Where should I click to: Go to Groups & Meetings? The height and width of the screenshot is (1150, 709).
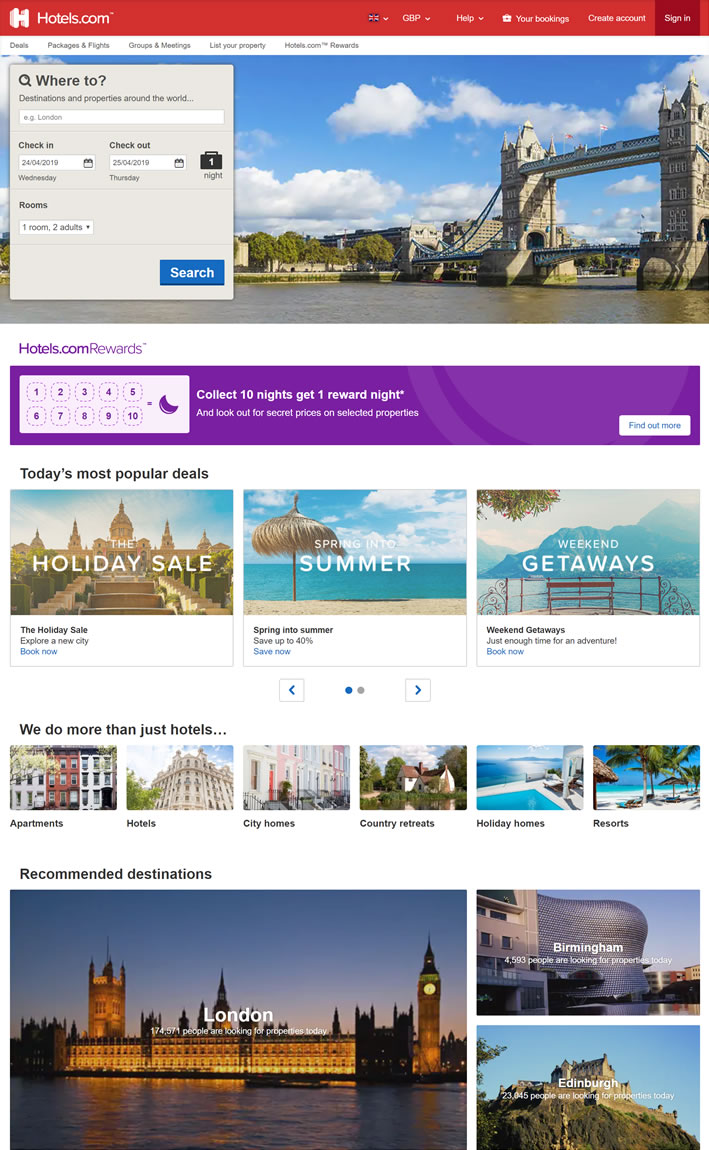click(x=159, y=45)
